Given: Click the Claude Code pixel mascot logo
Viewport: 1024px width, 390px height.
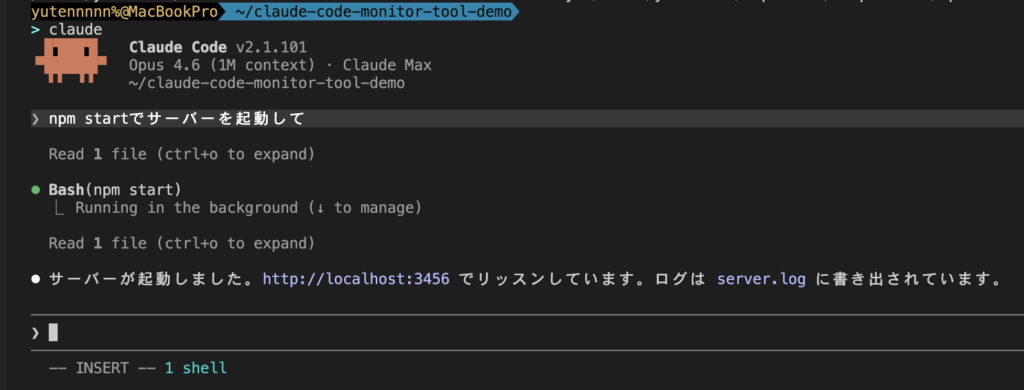Looking at the screenshot, I should 71,61.
